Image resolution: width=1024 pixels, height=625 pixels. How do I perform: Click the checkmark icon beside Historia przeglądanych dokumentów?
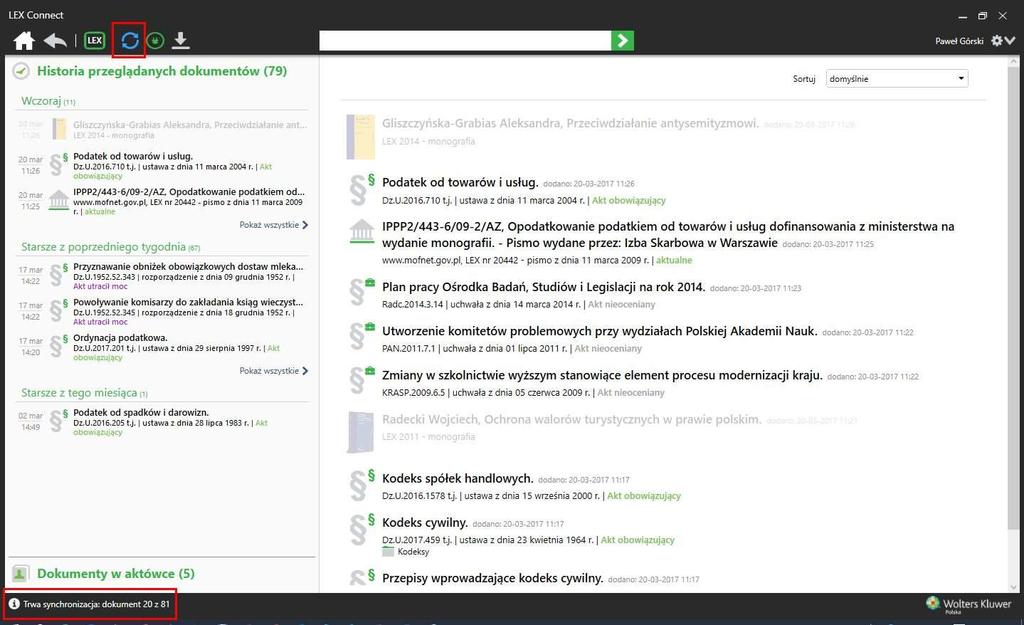21,71
